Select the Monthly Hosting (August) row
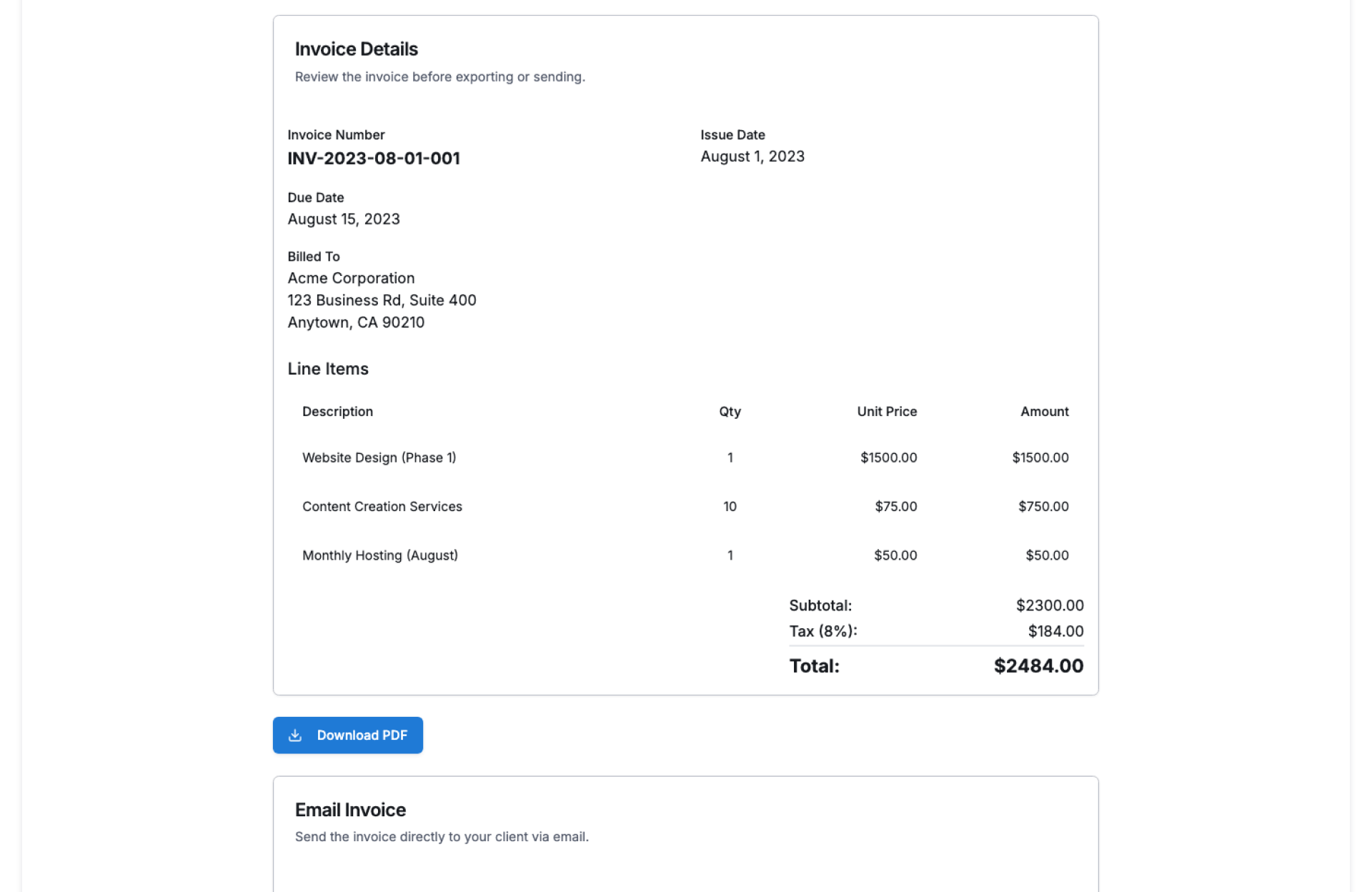The height and width of the screenshot is (892, 1372). click(379, 555)
